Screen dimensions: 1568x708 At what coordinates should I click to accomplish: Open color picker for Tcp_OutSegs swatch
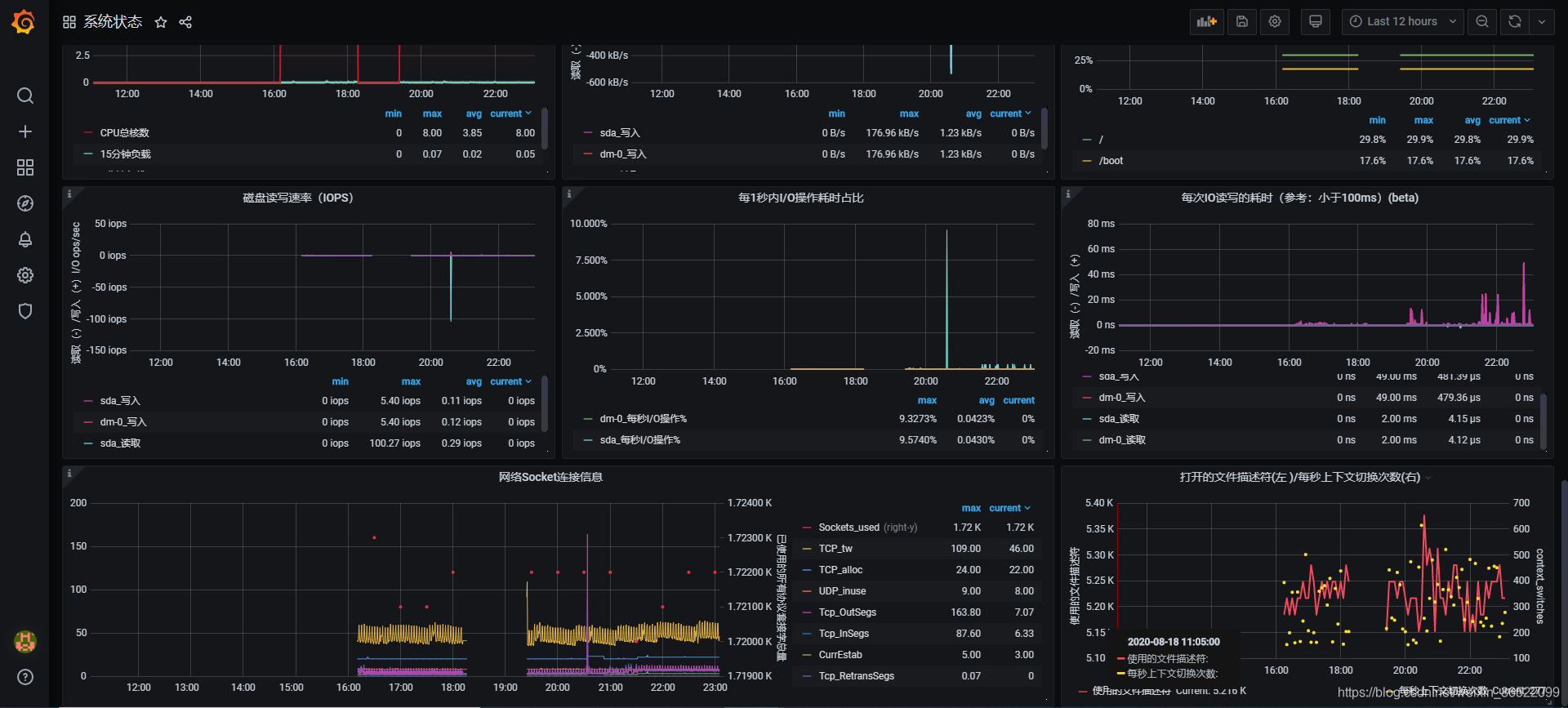(807, 612)
